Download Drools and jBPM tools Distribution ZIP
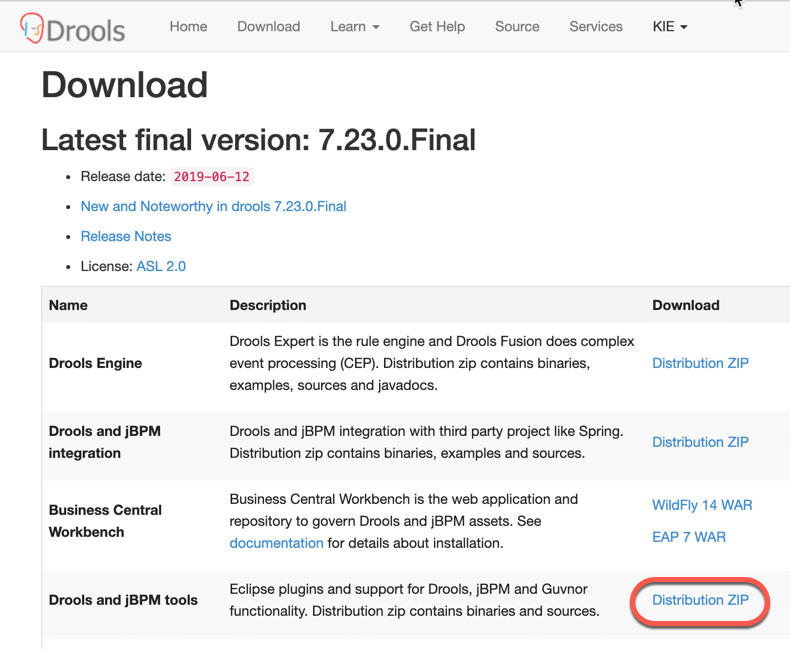This screenshot has width=790, height=649. [700, 600]
